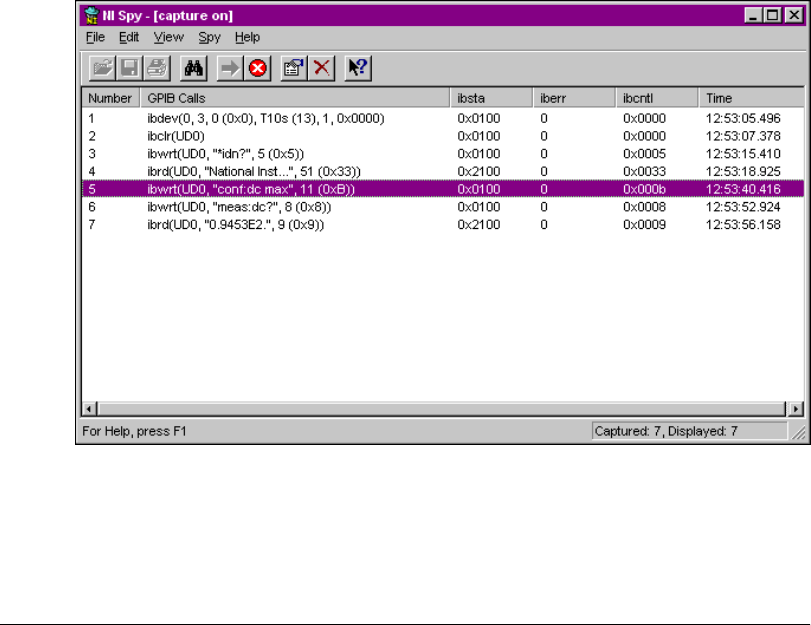Viewport: 811px width, 625px height.
Task: Maximize the NI Spy window
Action: click(x=773, y=16)
